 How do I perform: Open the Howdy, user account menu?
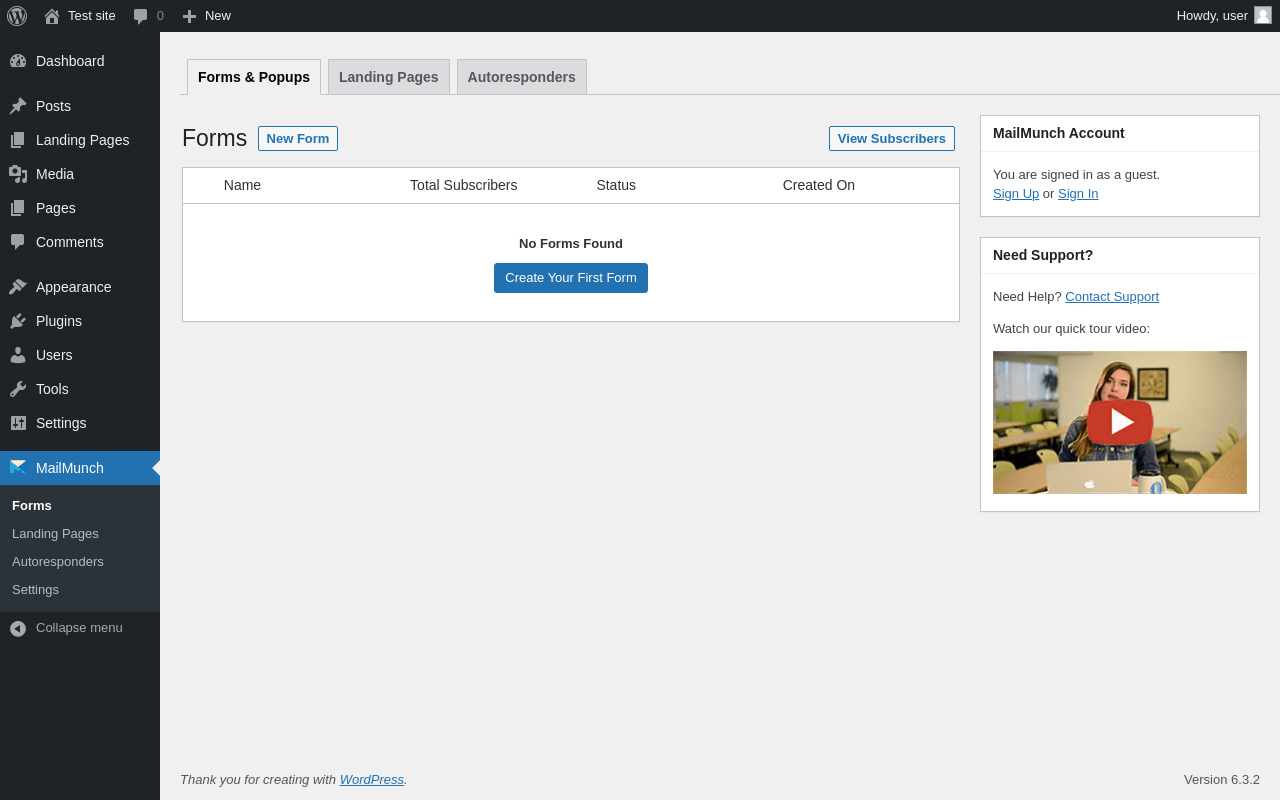[1224, 16]
